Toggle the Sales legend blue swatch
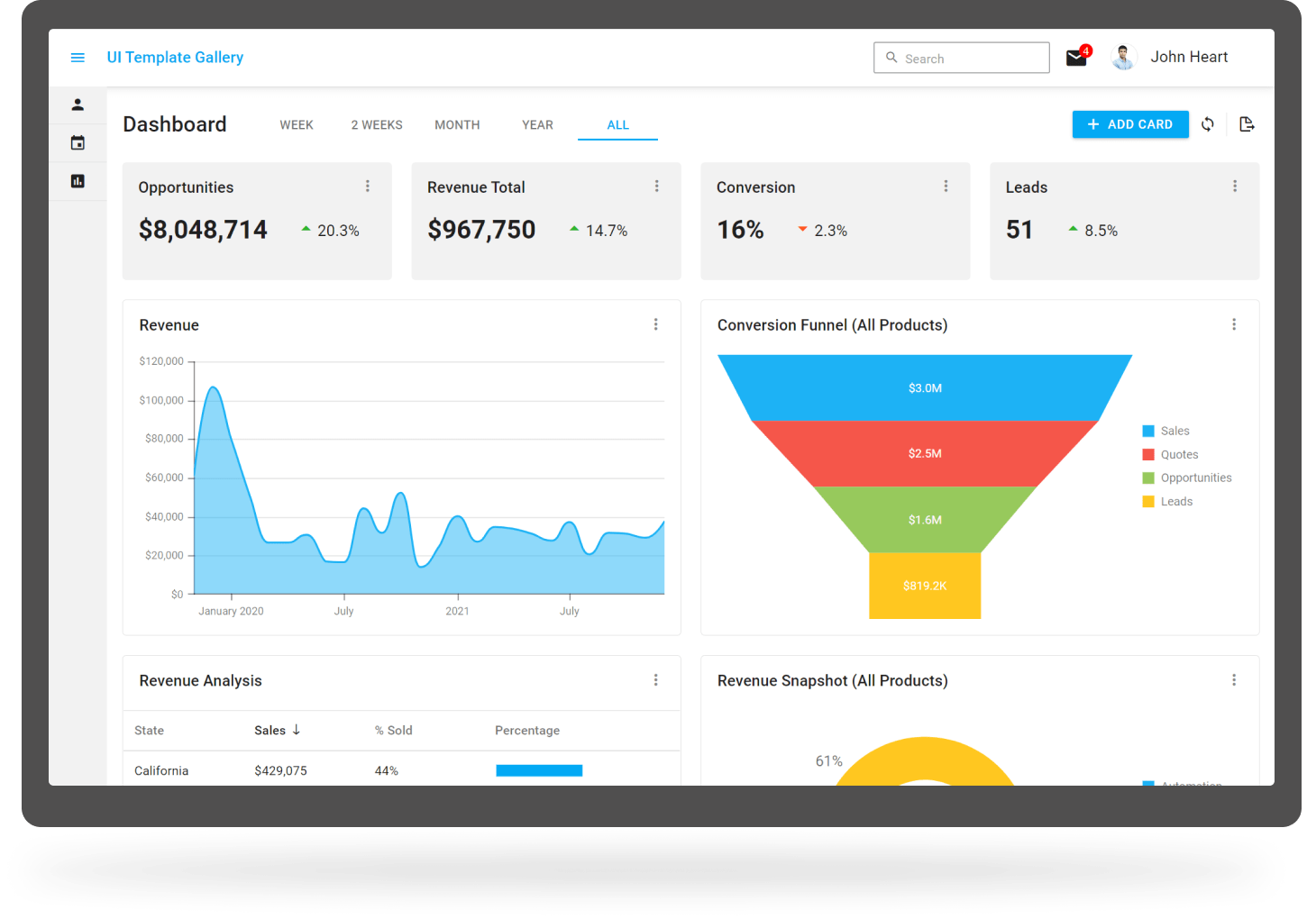 1148,432
